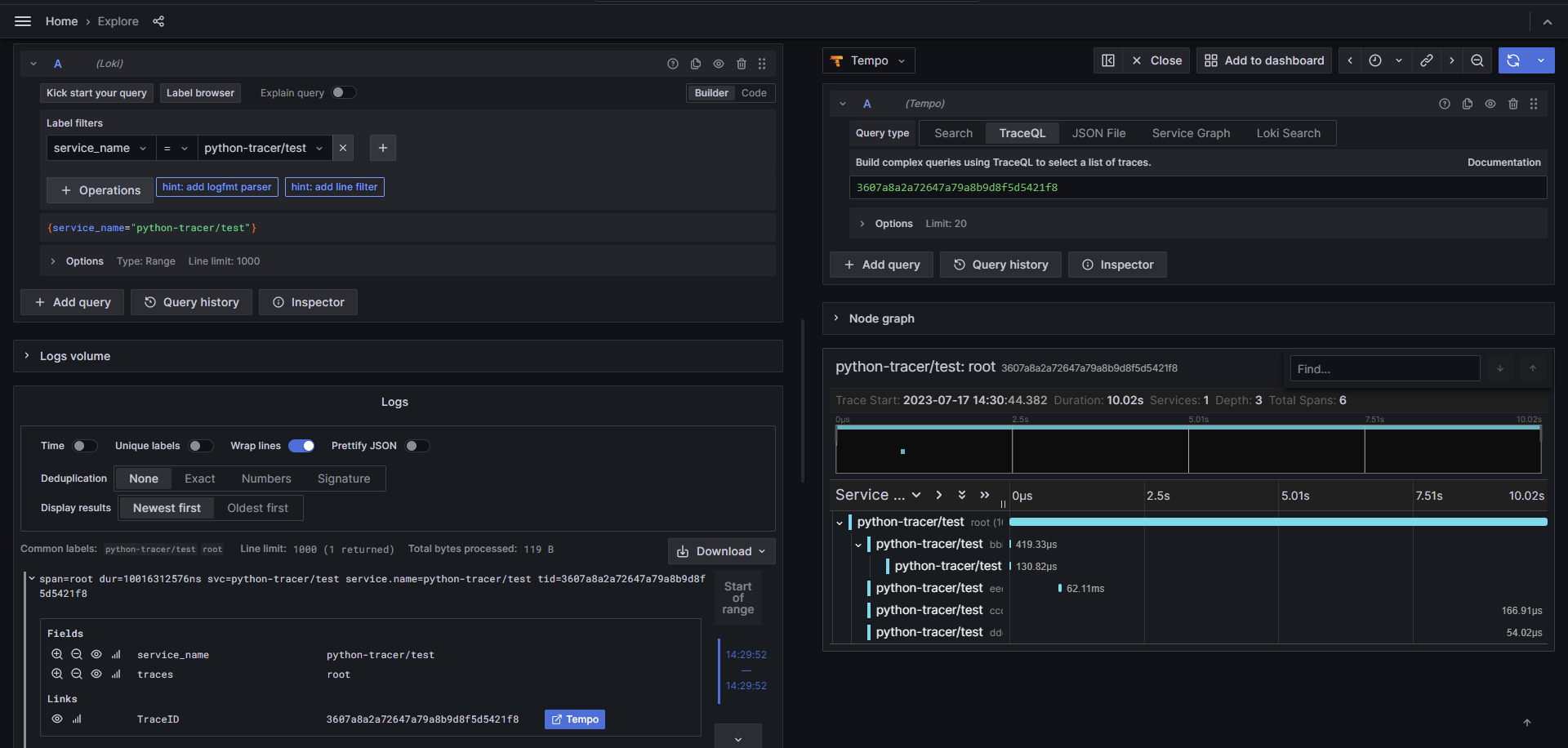This screenshot has height=748, width=1568.
Task: Switch to JSON File query type
Action: coord(1098,133)
